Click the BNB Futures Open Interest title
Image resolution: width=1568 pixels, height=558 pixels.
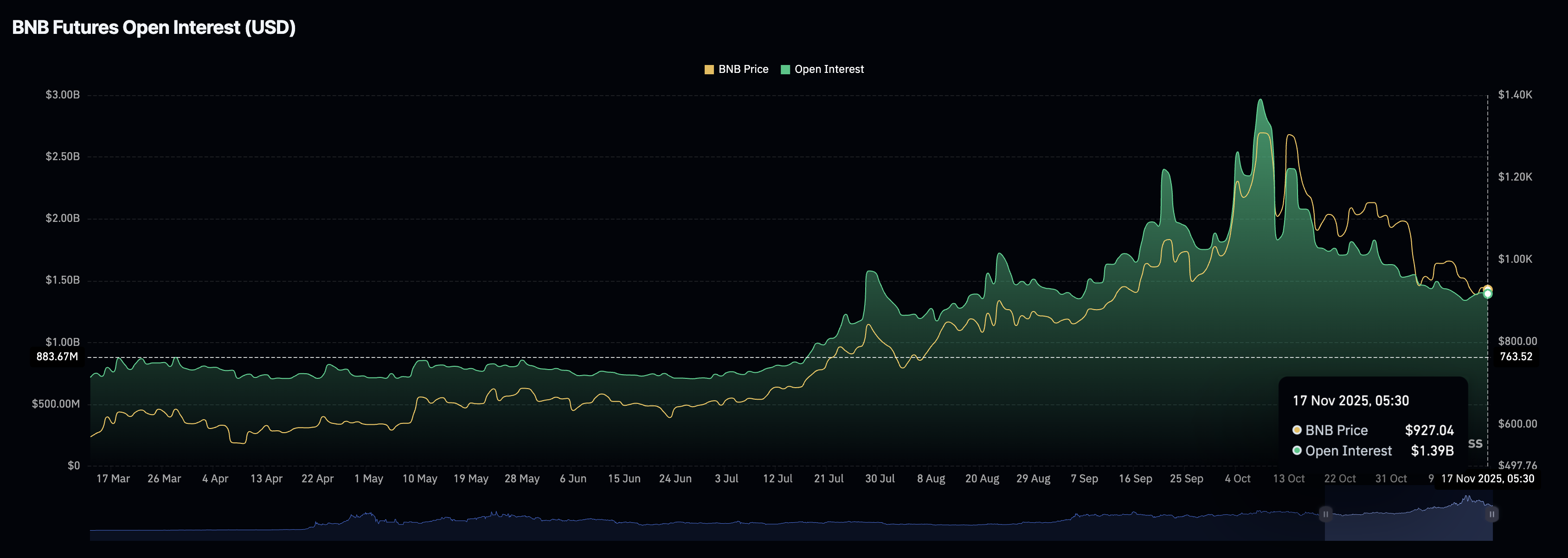154,27
